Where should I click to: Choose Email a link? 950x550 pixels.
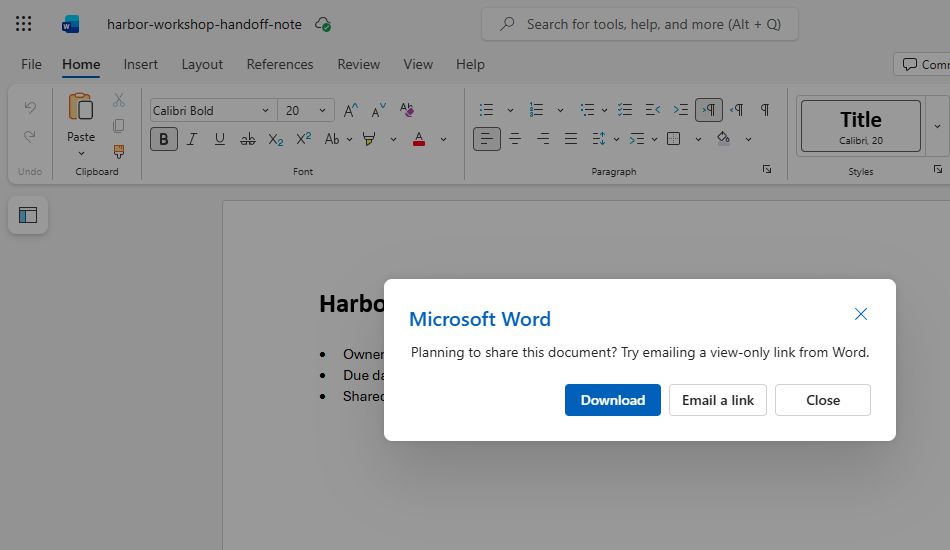[x=718, y=400]
